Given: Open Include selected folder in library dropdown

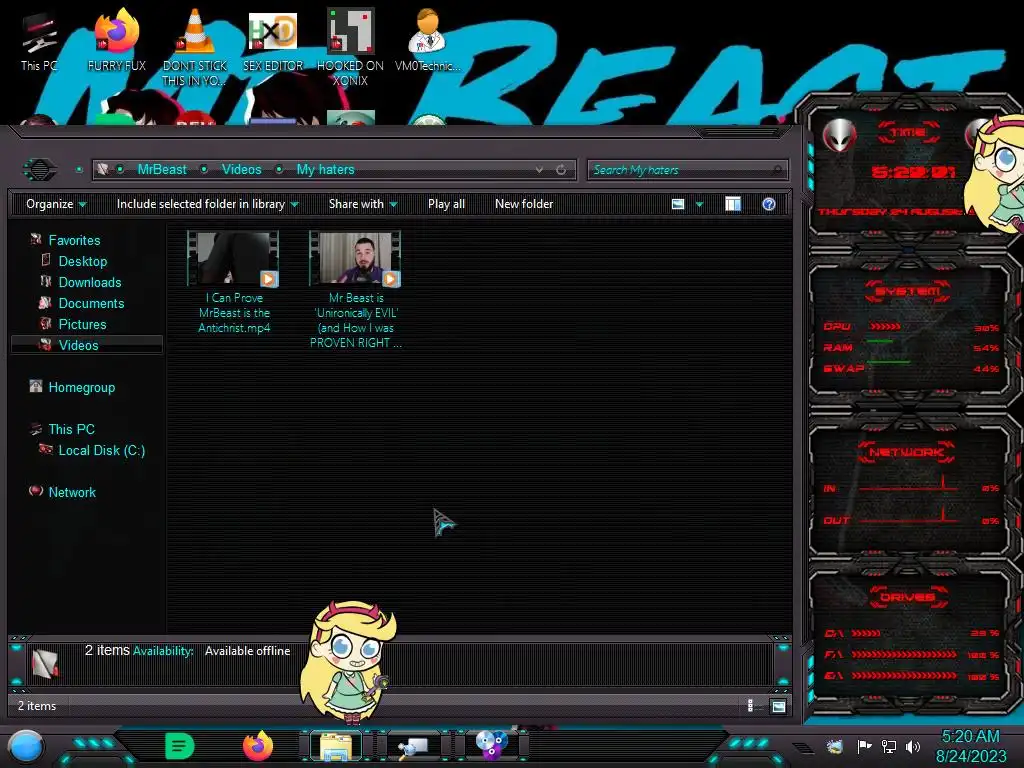Looking at the screenshot, I should coord(207,204).
